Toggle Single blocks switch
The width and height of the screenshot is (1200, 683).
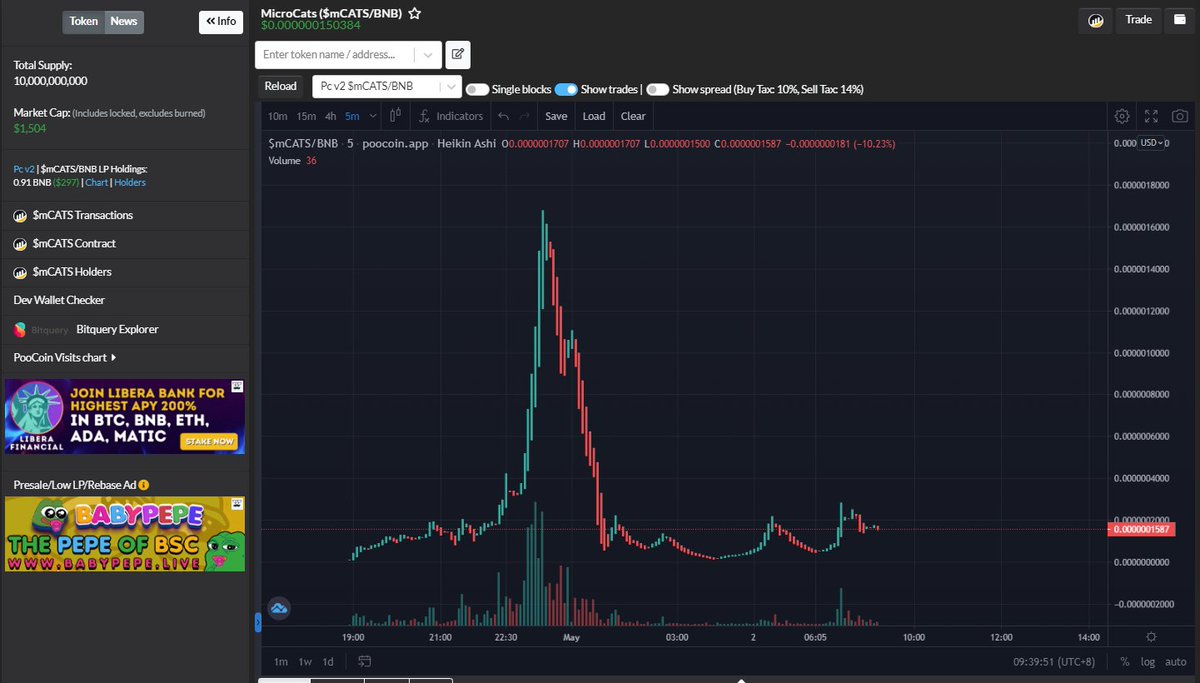(477, 89)
